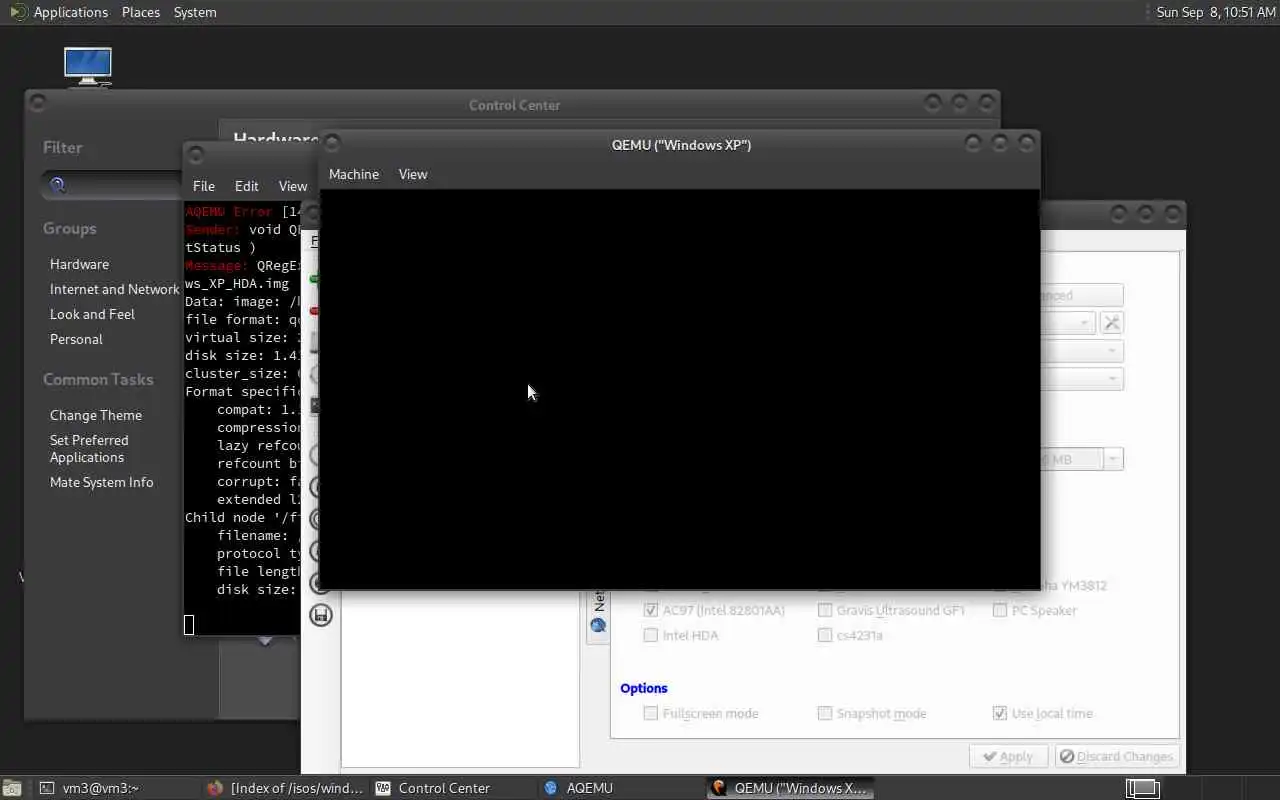The width and height of the screenshot is (1280, 800).
Task: Click the wrench tools icon in AQEMU settings
Action: point(1111,323)
